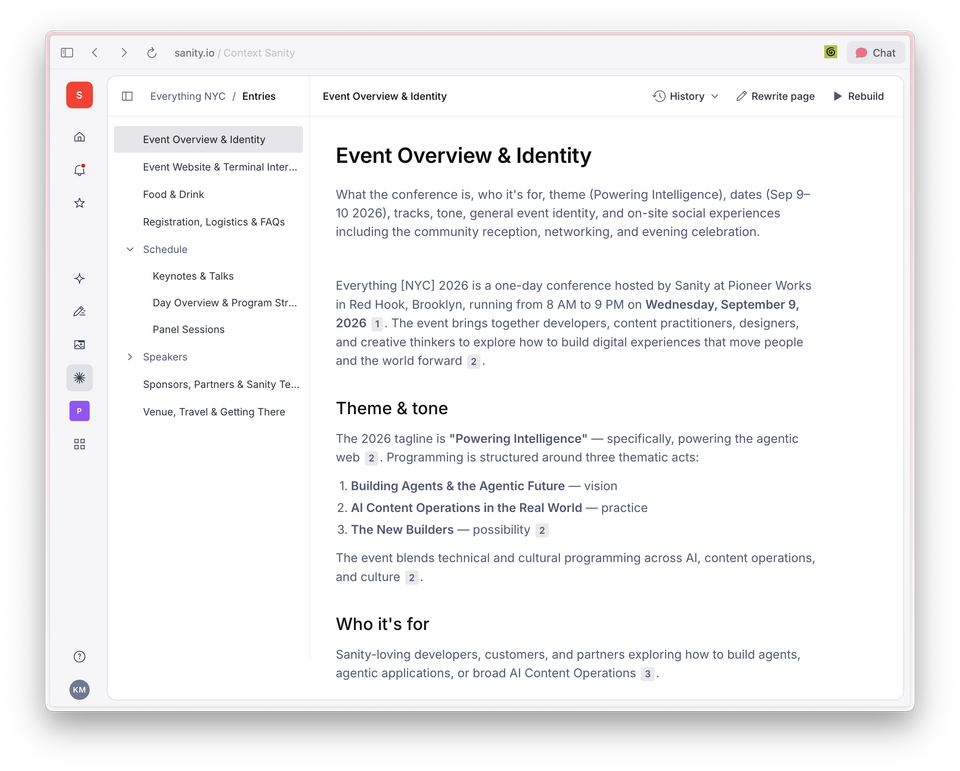Click the 'Theme & tone' heading

[392, 408]
